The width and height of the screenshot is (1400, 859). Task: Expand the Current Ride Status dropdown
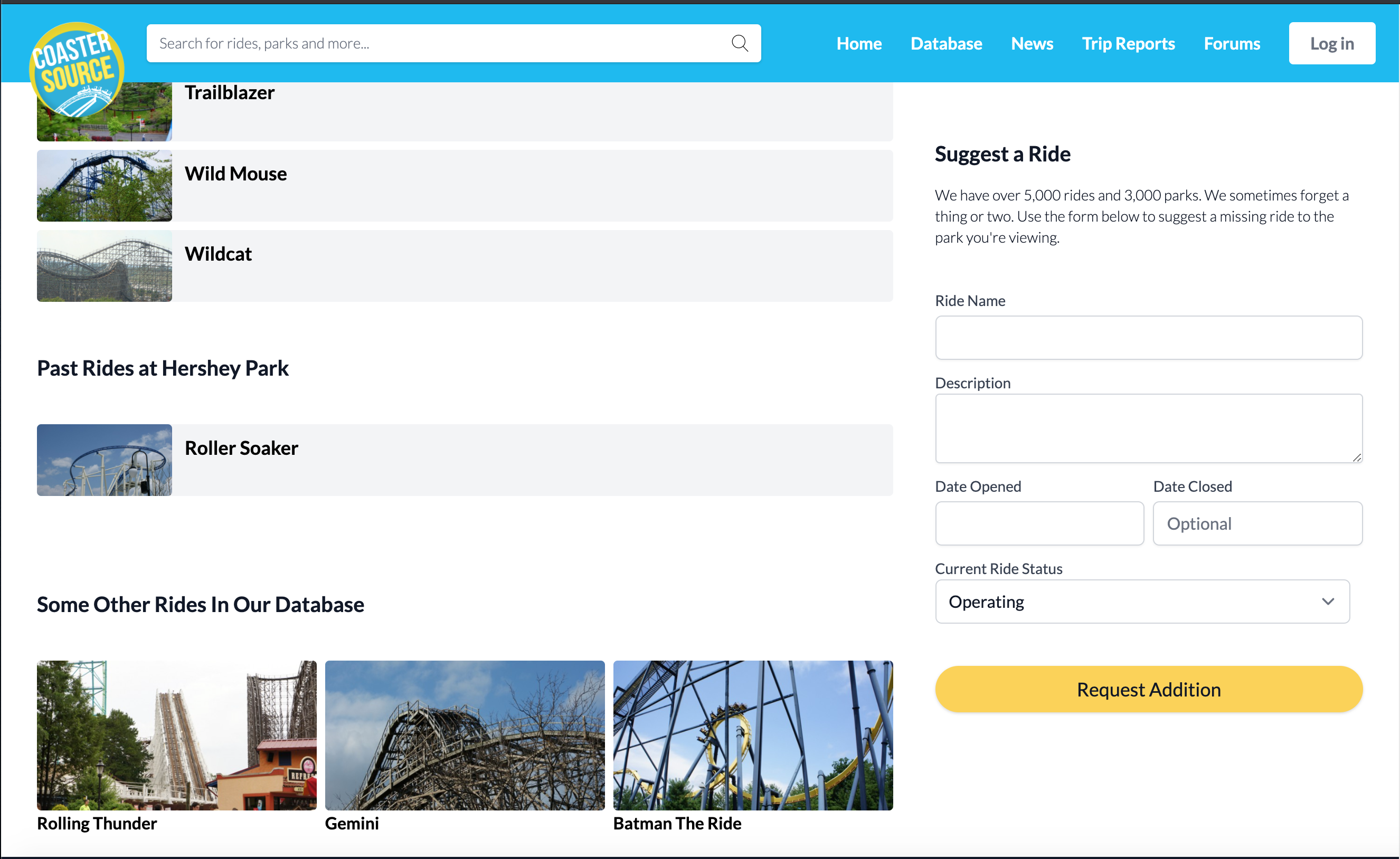pos(1142,602)
